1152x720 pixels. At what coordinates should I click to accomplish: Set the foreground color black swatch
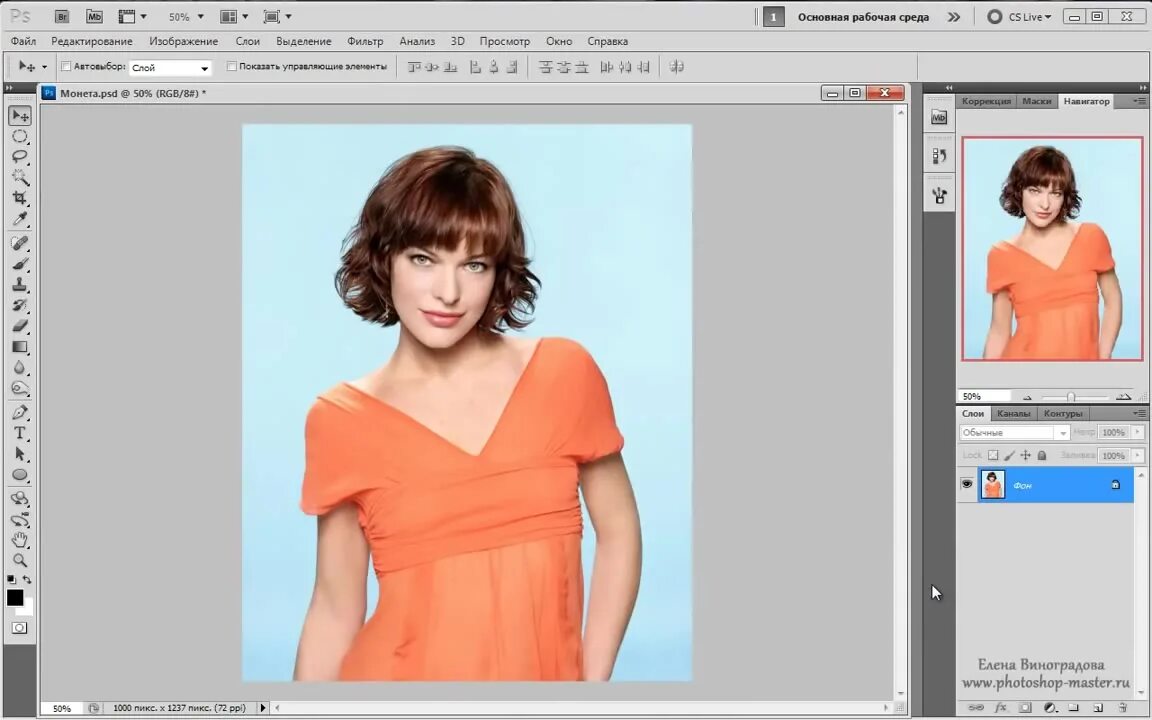click(14, 597)
